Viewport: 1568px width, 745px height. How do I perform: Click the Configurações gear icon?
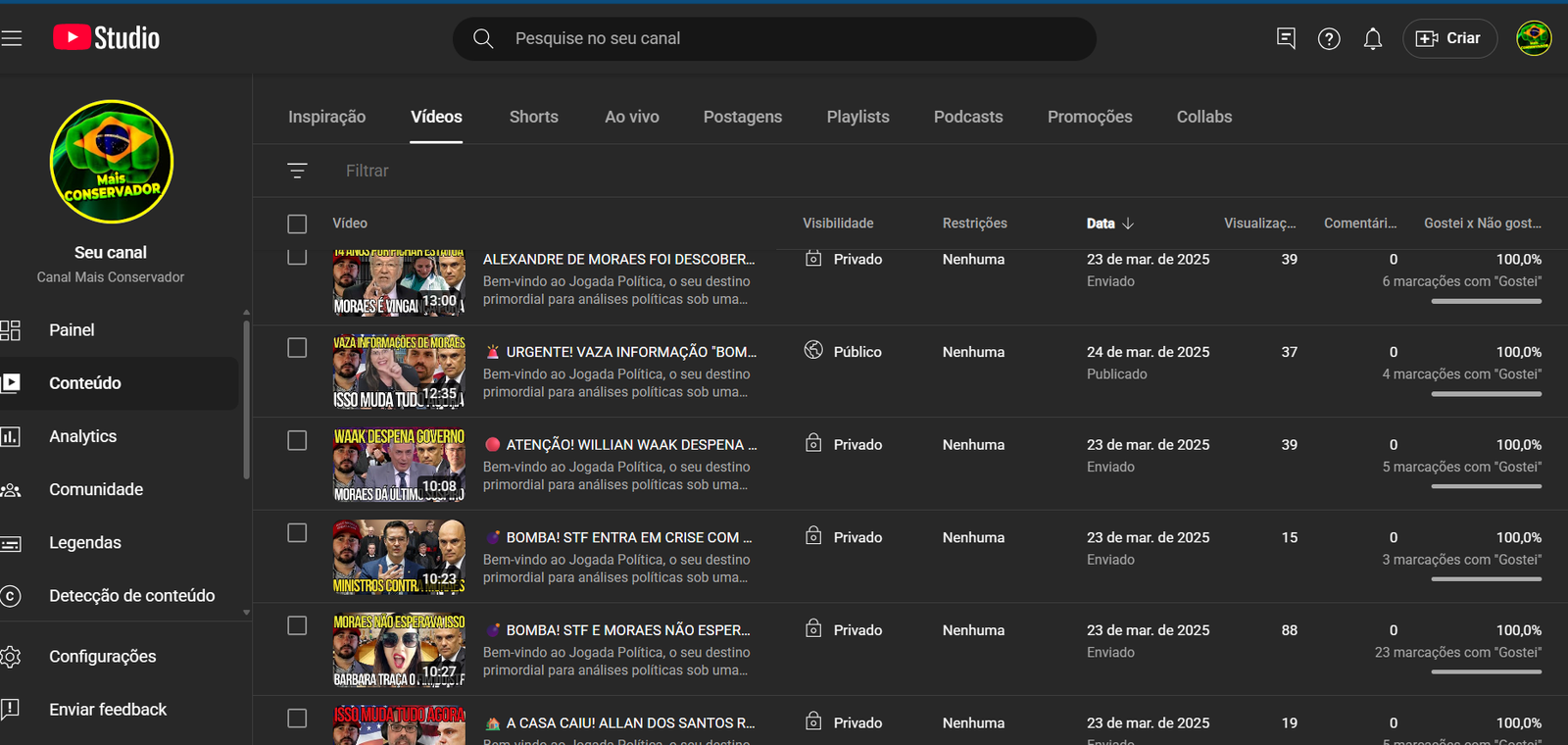pos(10,657)
